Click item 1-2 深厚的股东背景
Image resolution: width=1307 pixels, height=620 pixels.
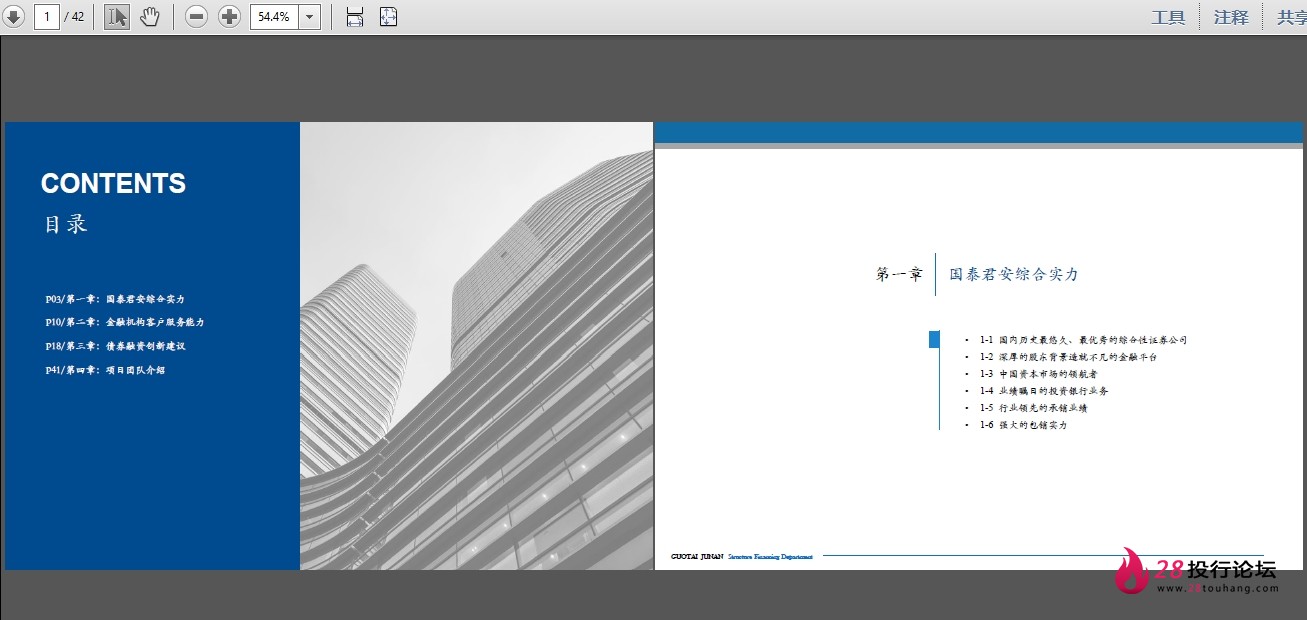pyautogui.click(x=1068, y=357)
